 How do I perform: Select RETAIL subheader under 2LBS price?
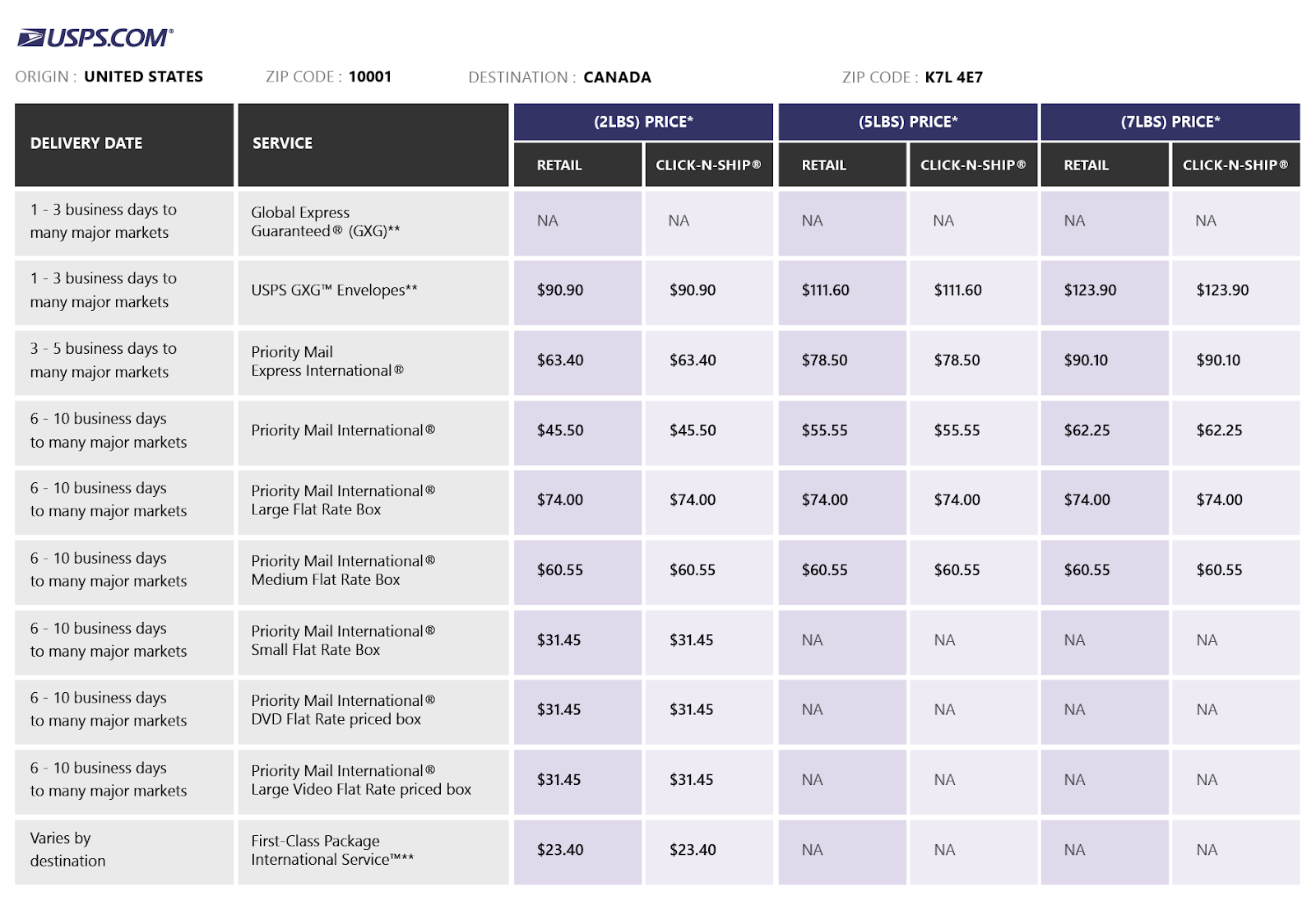[559, 165]
